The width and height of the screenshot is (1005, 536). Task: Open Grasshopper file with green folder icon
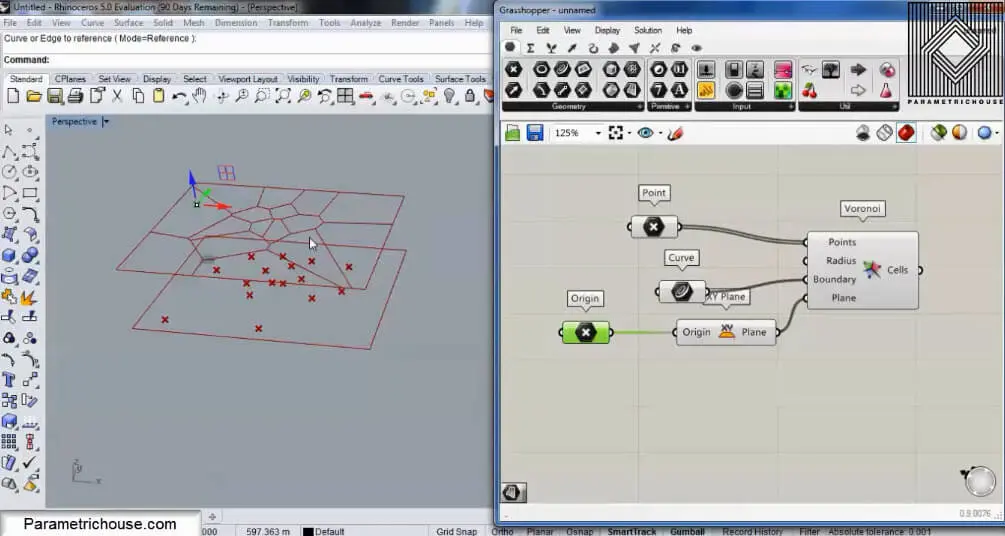(513, 133)
